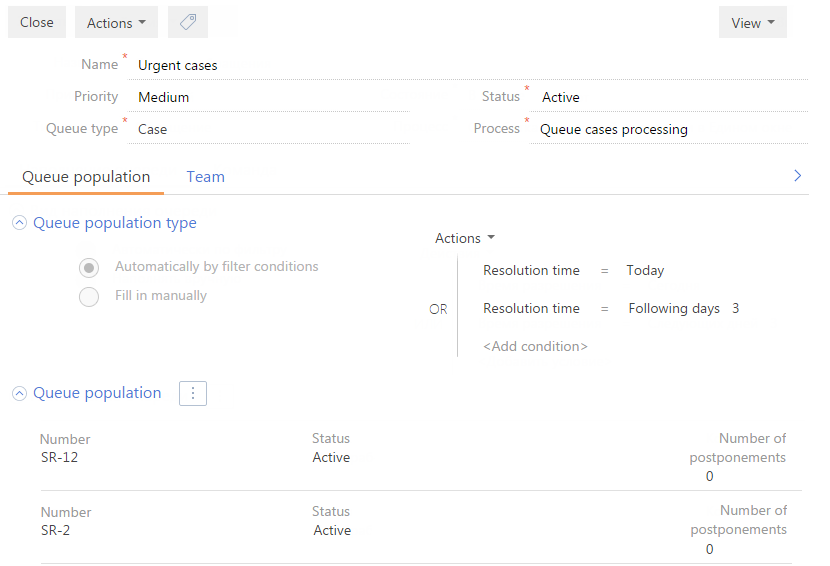The height and width of the screenshot is (566, 830).
Task: Select Automatically by filter conditions option
Action: [x=89, y=267]
